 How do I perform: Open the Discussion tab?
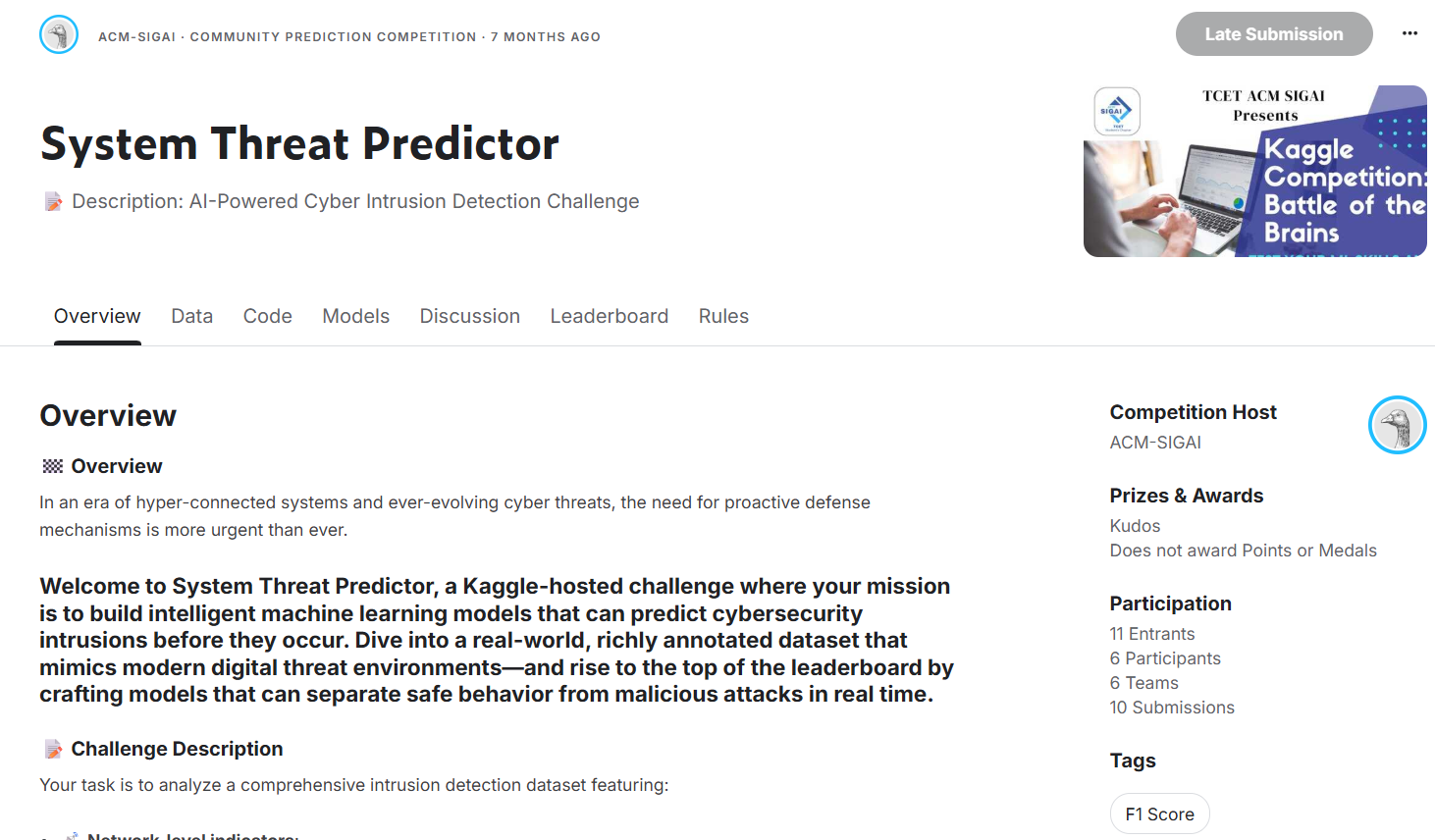pos(469,316)
